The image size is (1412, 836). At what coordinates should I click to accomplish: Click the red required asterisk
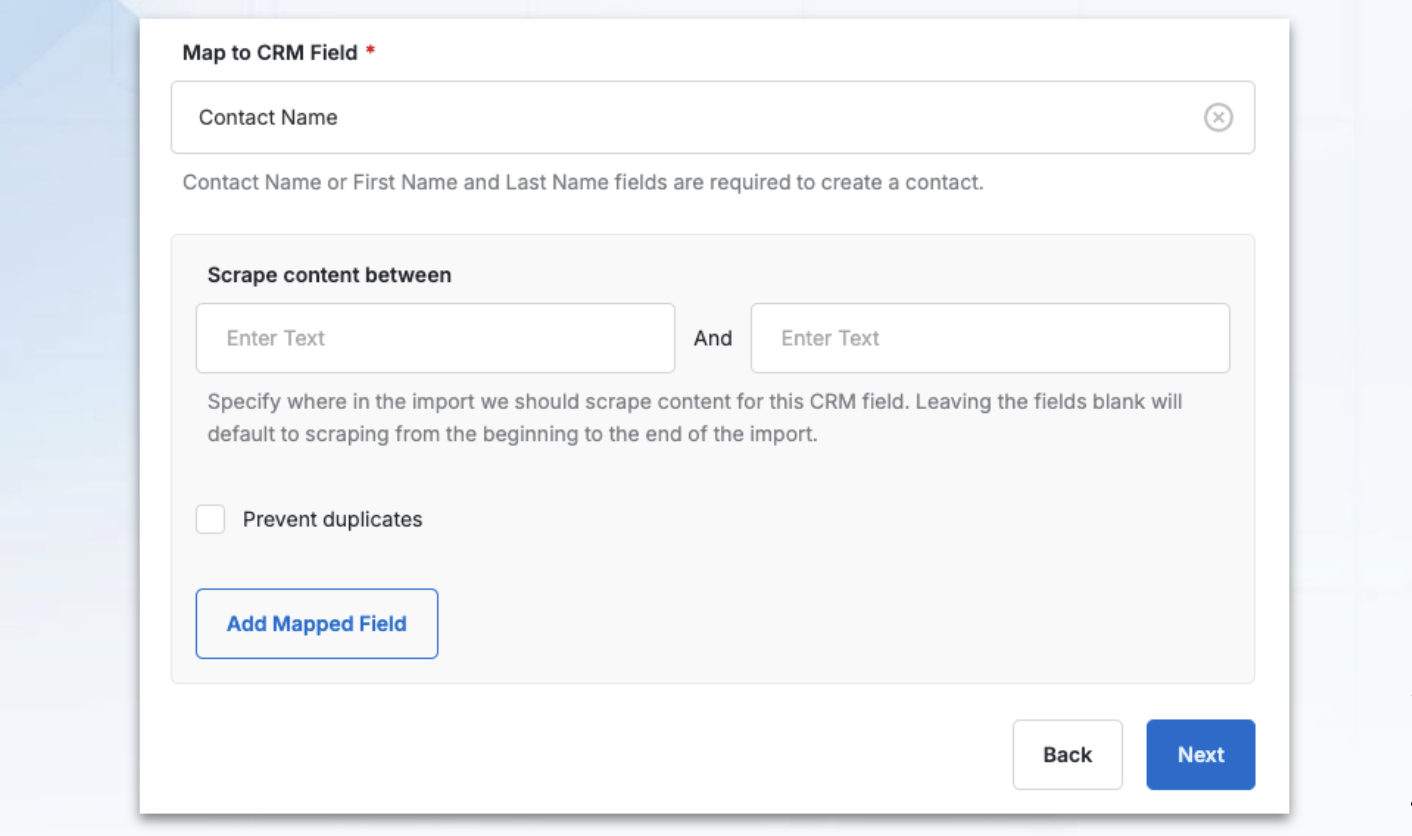point(370,53)
